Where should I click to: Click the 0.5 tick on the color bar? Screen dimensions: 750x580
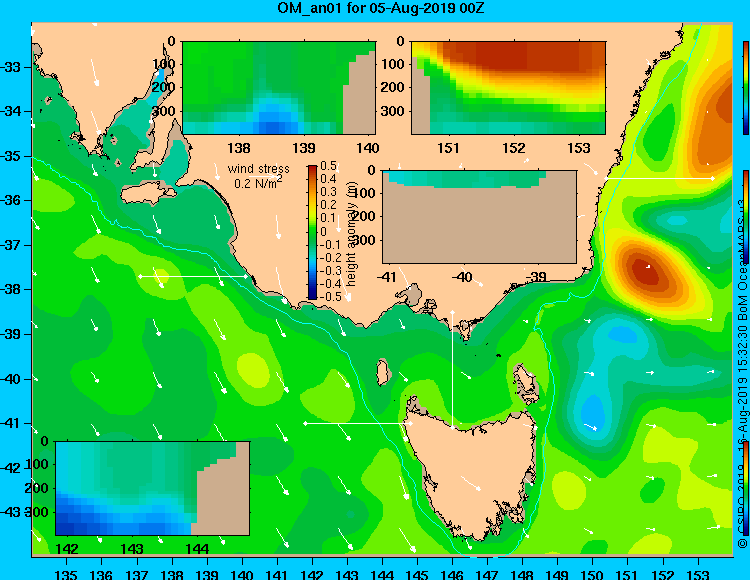(328, 166)
